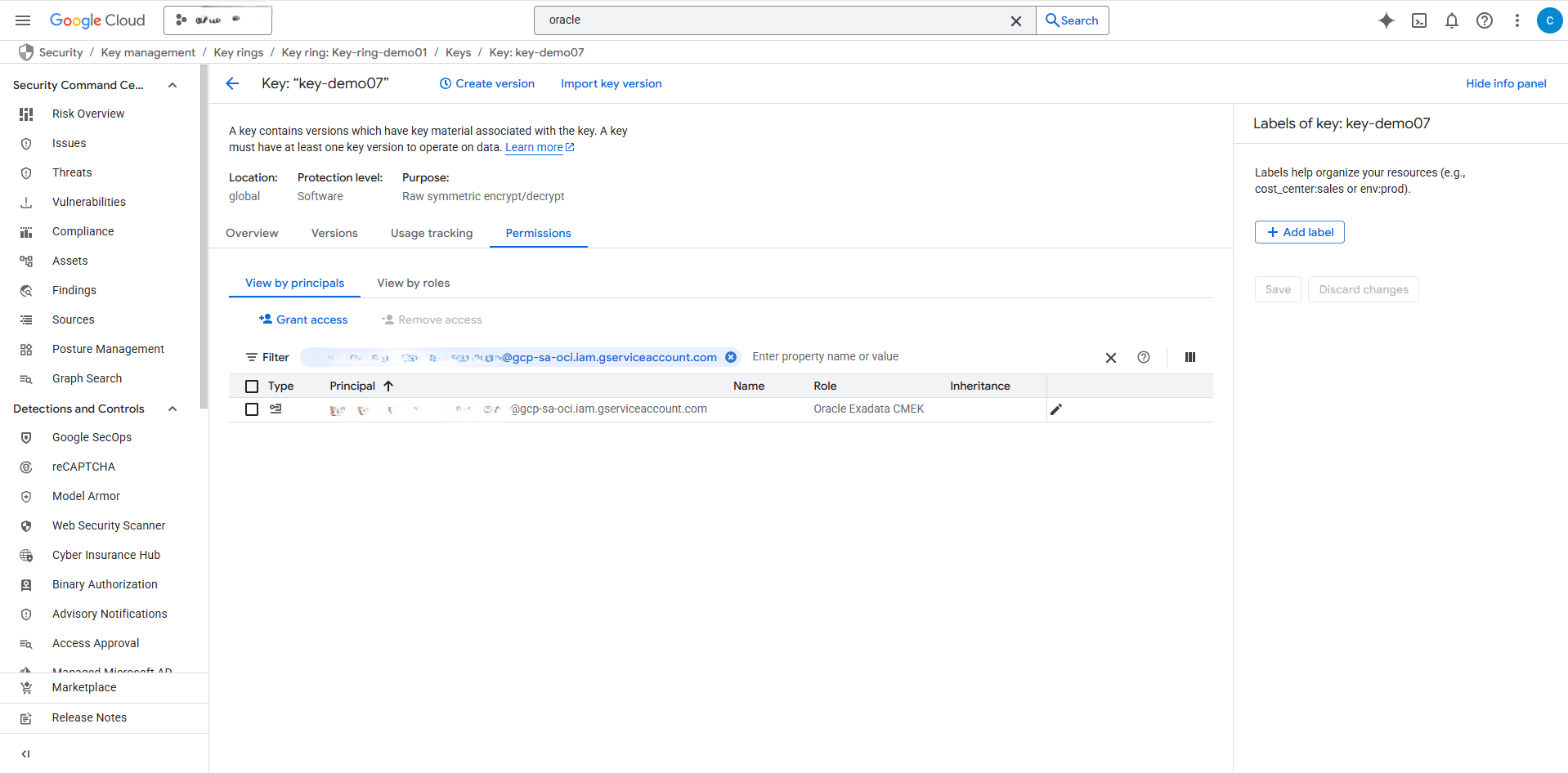Add a label to key-demo07
This screenshot has width=1568, height=773.
click(x=1299, y=232)
